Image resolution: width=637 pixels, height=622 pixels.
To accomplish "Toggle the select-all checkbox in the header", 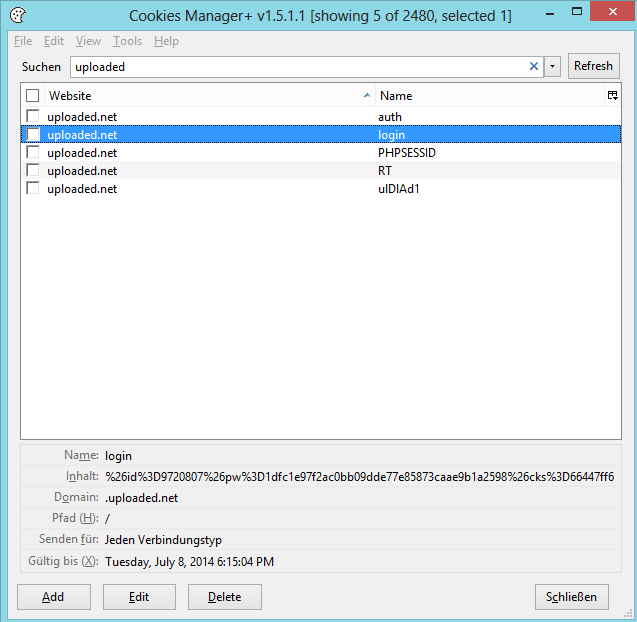I will pos(32,95).
